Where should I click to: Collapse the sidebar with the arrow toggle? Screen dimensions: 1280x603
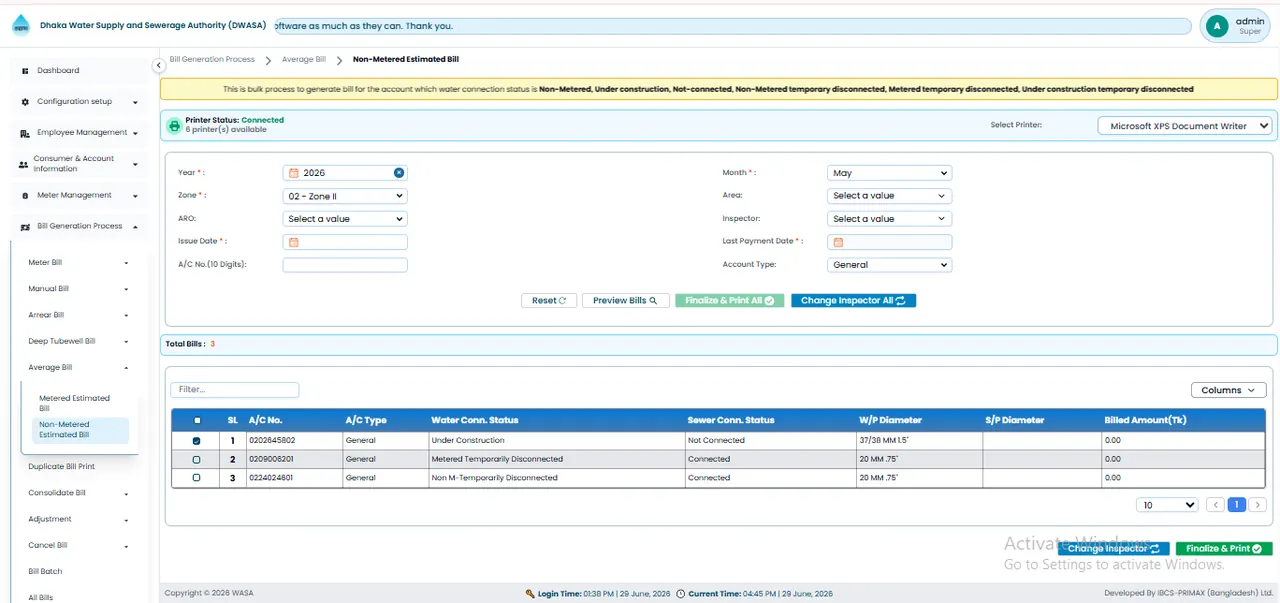pyautogui.click(x=158, y=65)
